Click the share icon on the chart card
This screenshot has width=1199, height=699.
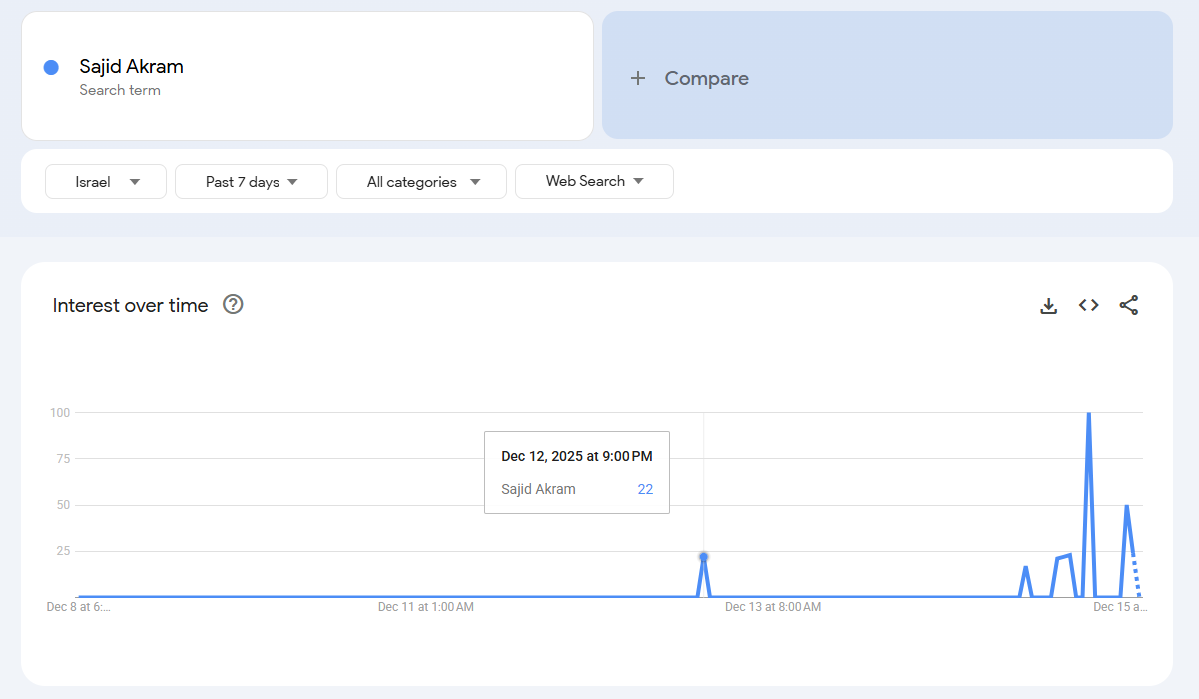(1128, 306)
